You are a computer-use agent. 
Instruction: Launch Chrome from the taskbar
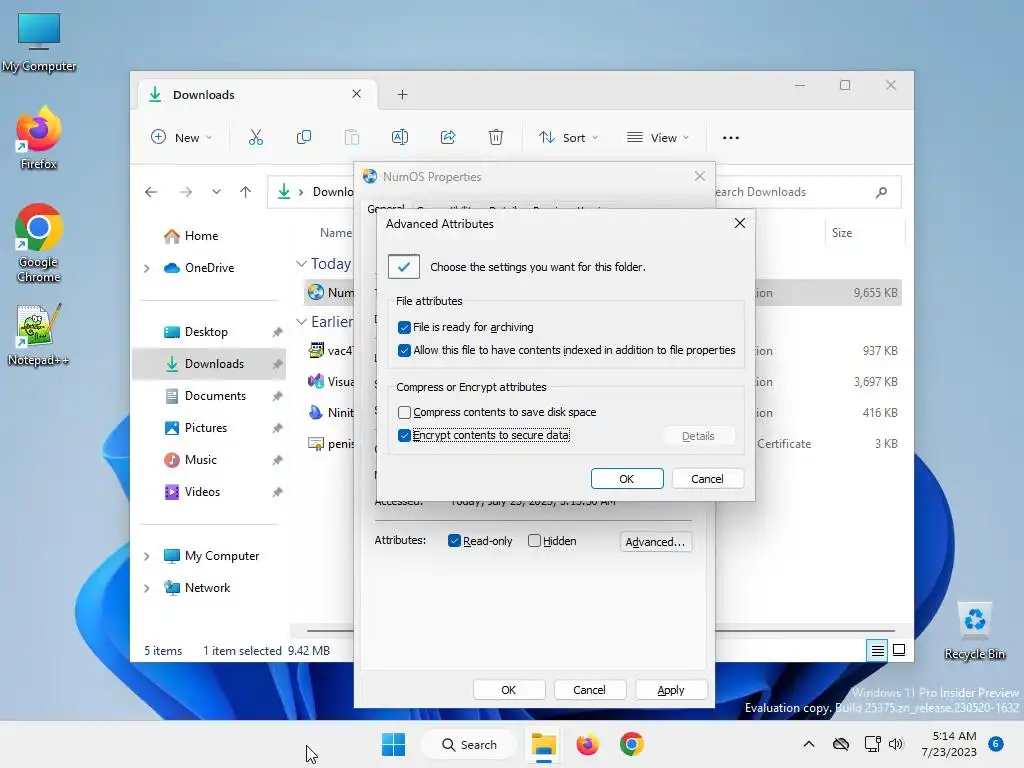tap(631, 744)
